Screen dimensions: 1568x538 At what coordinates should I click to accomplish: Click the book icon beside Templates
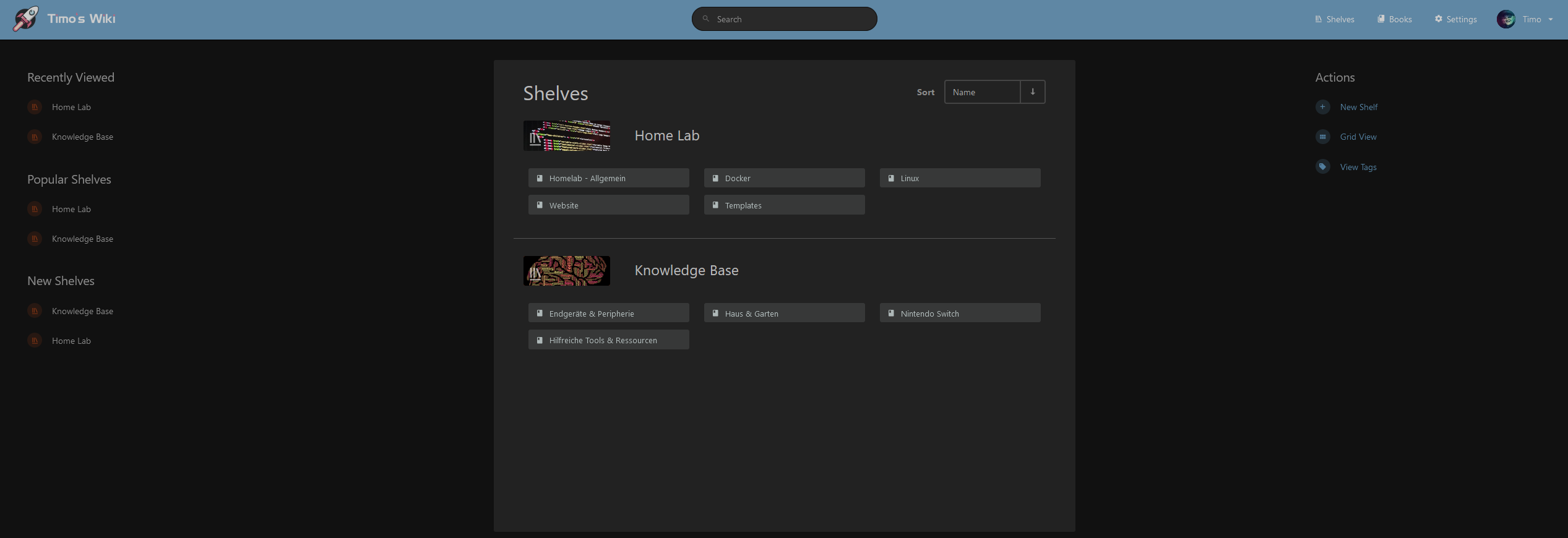pos(715,205)
